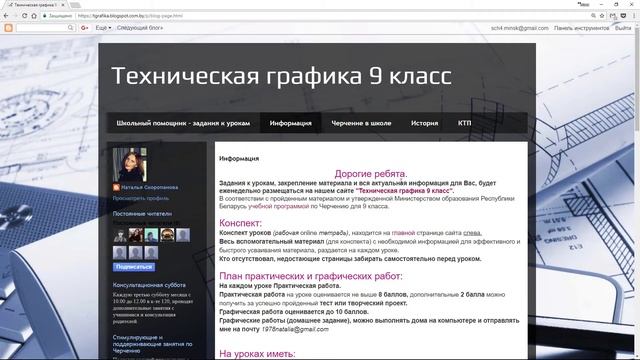Click the underlined слева link
The height and width of the screenshot is (360, 640).
click(x=472, y=233)
